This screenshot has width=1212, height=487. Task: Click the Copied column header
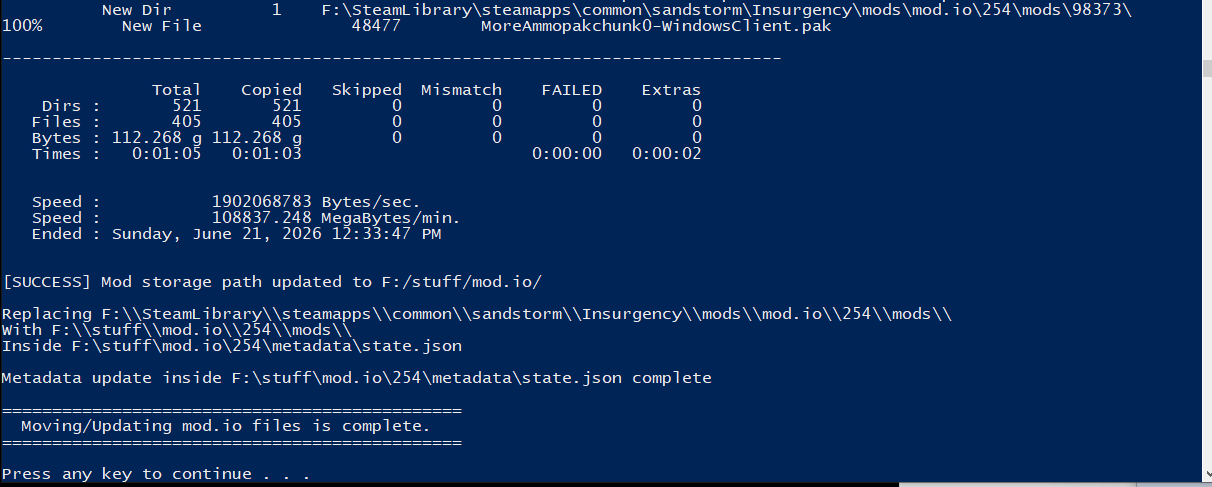click(271, 90)
